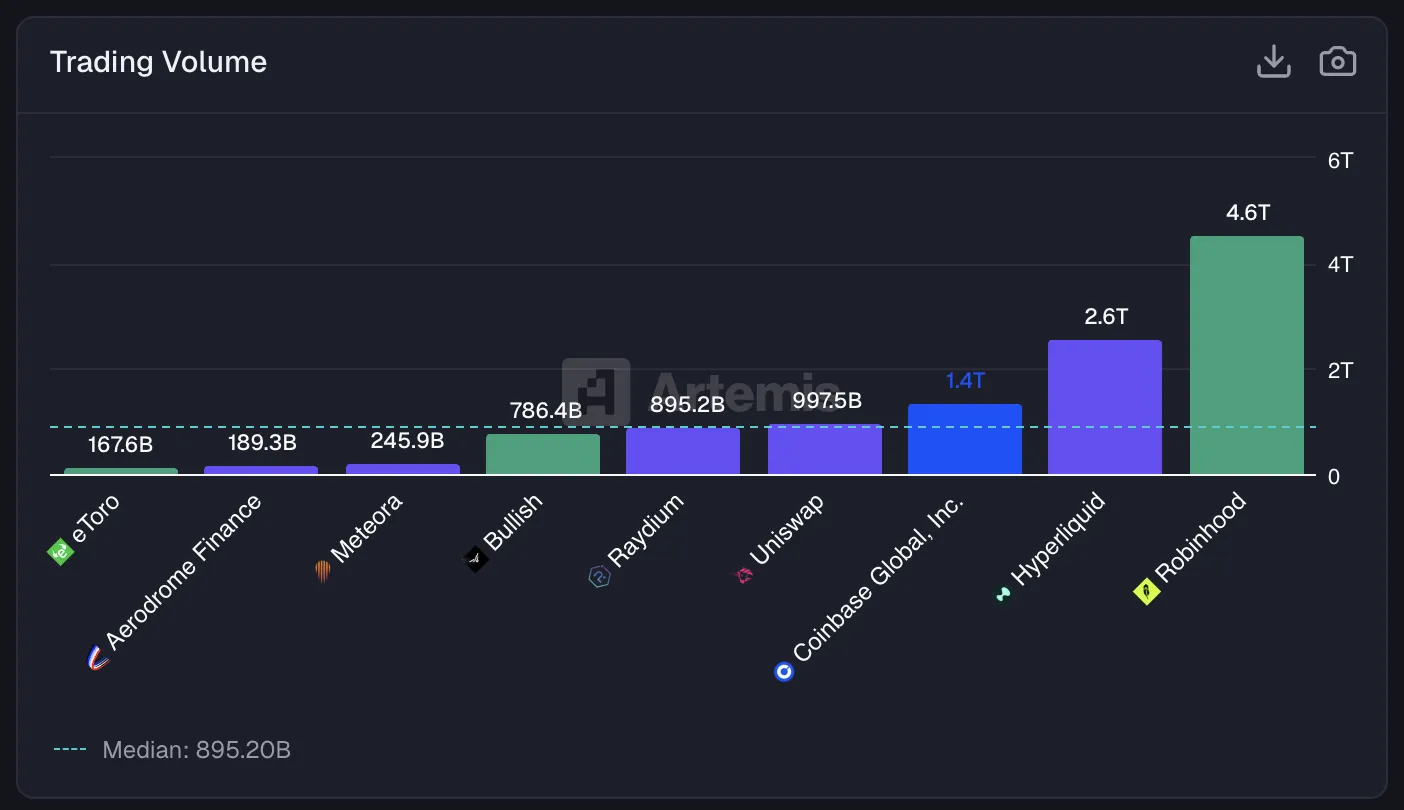The width and height of the screenshot is (1404, 810).
Task: Click the Median: 895.20B legend entry
Action: [x=172, y=749]
